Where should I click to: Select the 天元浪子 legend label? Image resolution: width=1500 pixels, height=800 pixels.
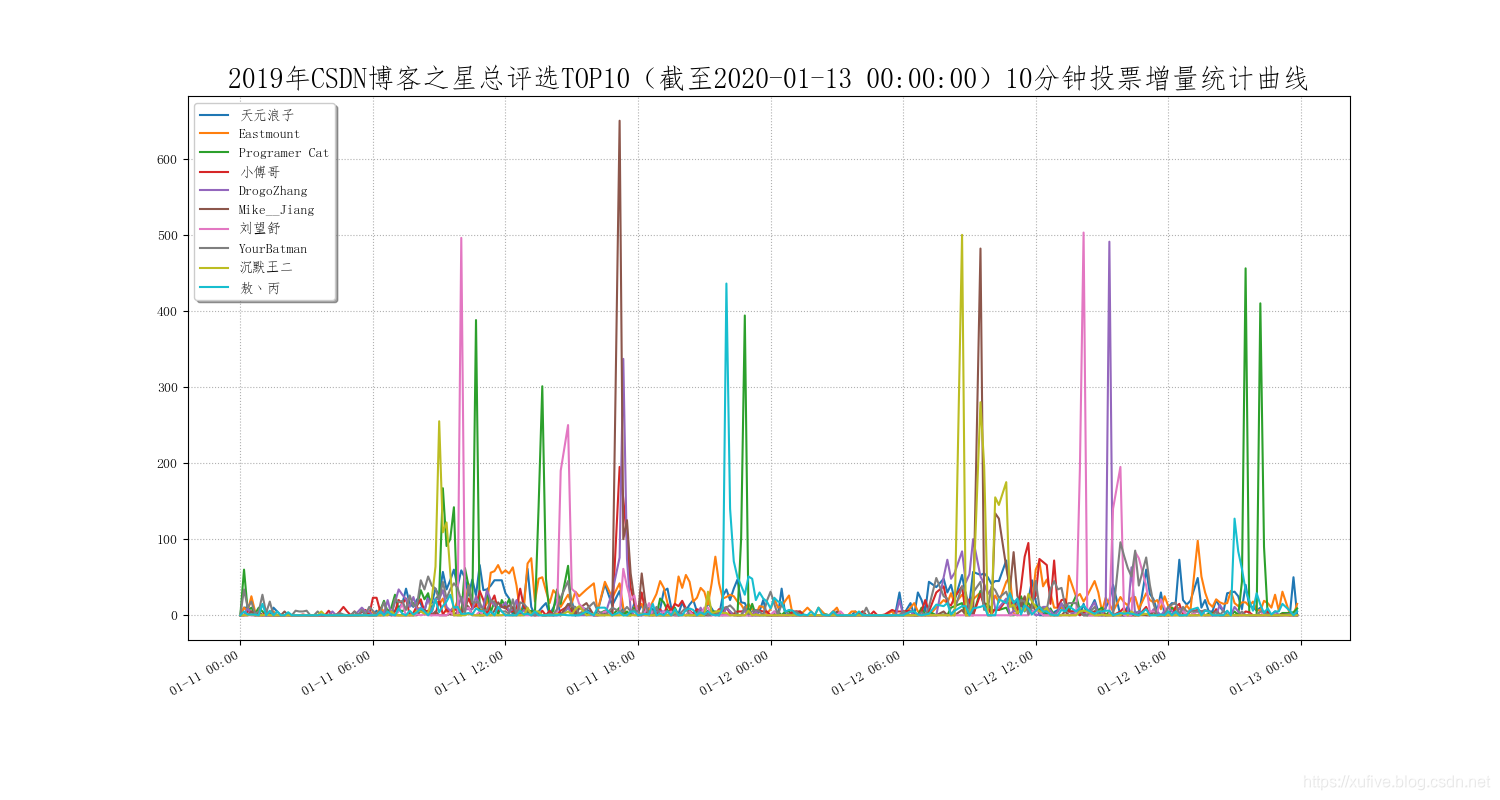[266, 115]
